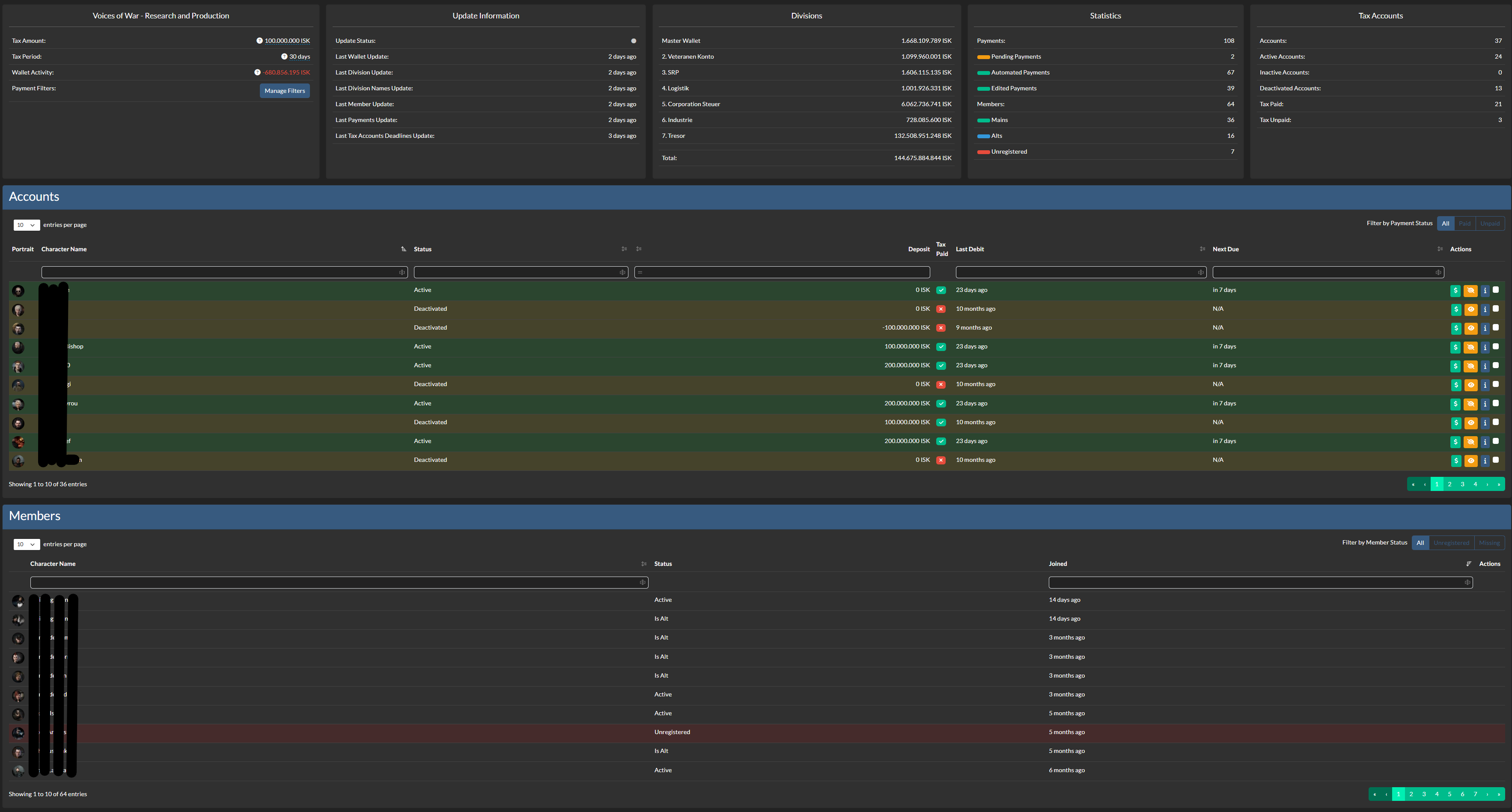This screenshot has width=1512, height=812.
Task: Click the dollar payment icon on the first Active account
Action: [1456, 290]
